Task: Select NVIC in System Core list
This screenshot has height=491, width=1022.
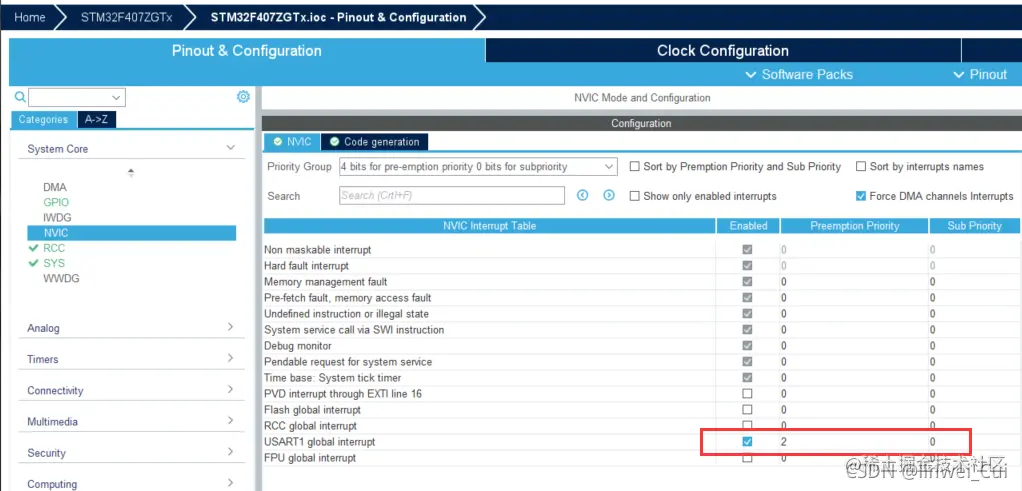Action: pos(132,233)
